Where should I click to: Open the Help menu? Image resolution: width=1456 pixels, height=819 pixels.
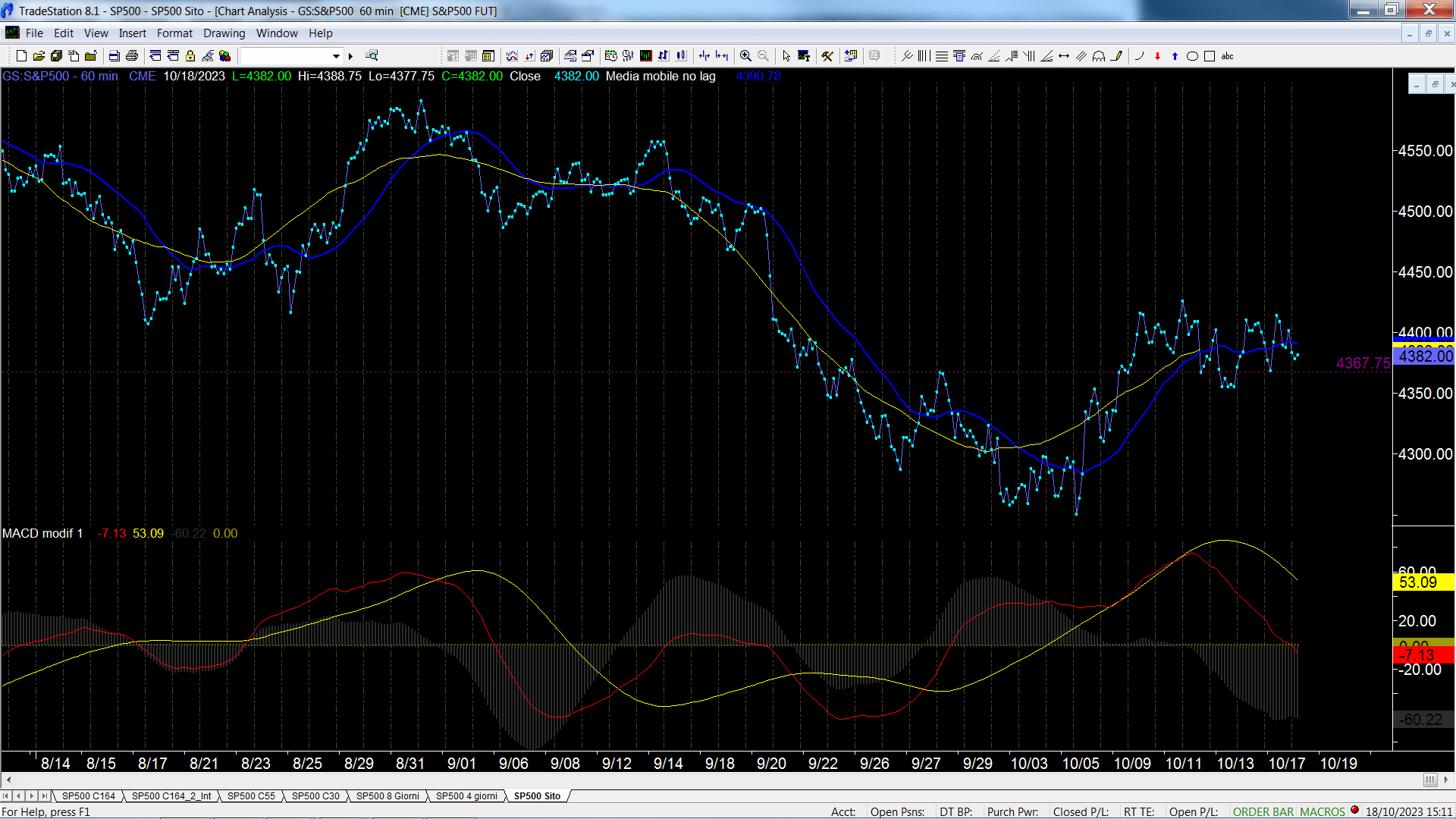pos(321,33)
